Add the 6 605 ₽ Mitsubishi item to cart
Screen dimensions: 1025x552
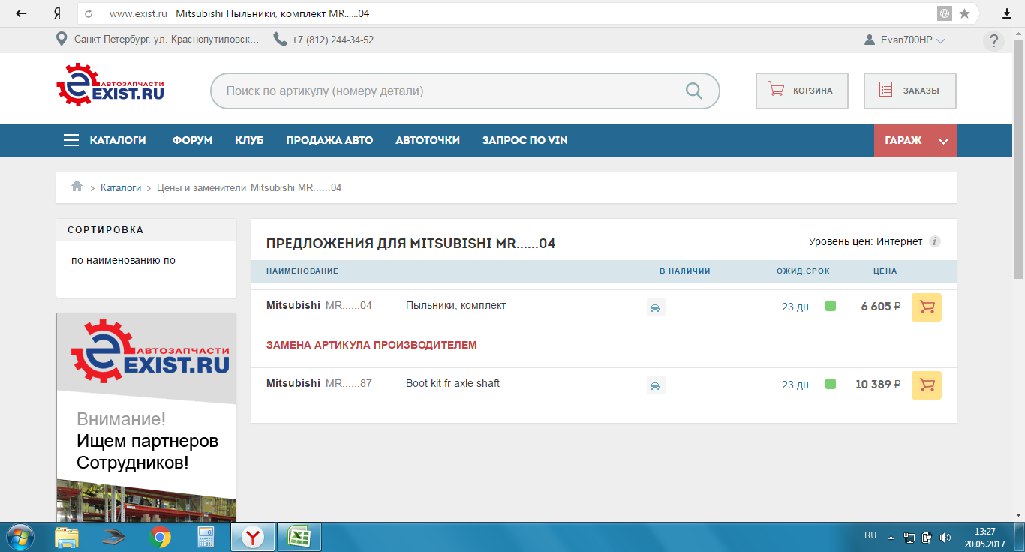(926, 307)
